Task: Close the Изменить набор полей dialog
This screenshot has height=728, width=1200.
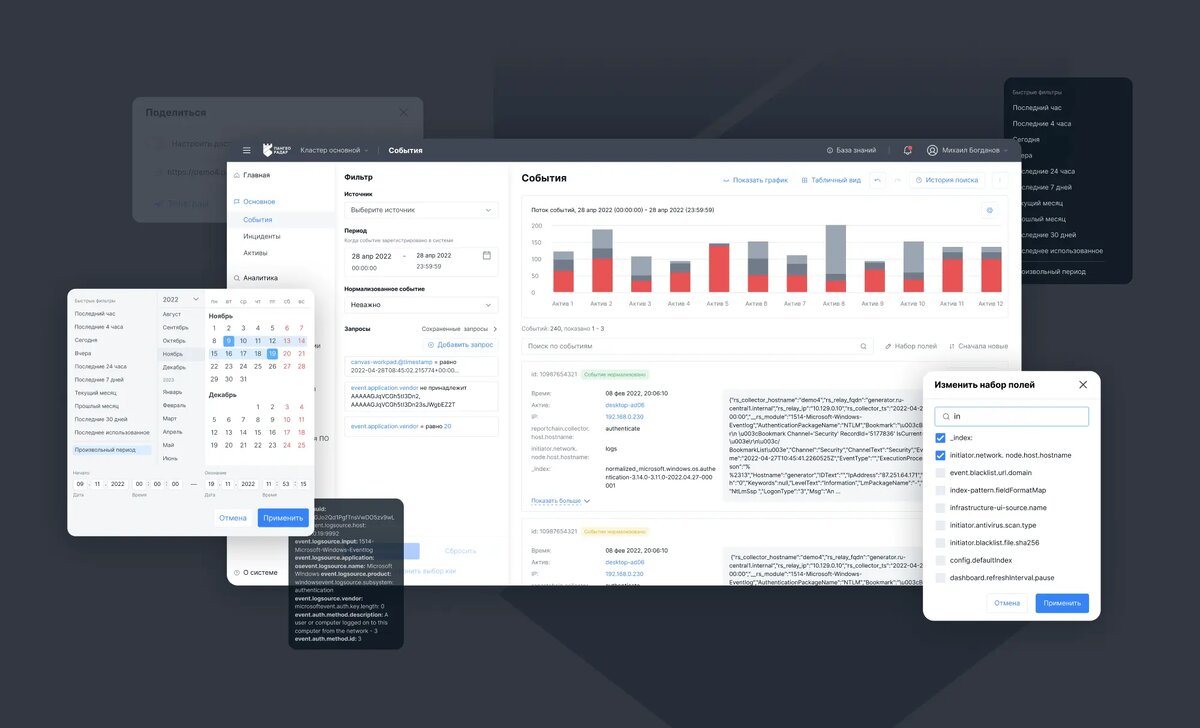Action: coord(1083,384)
